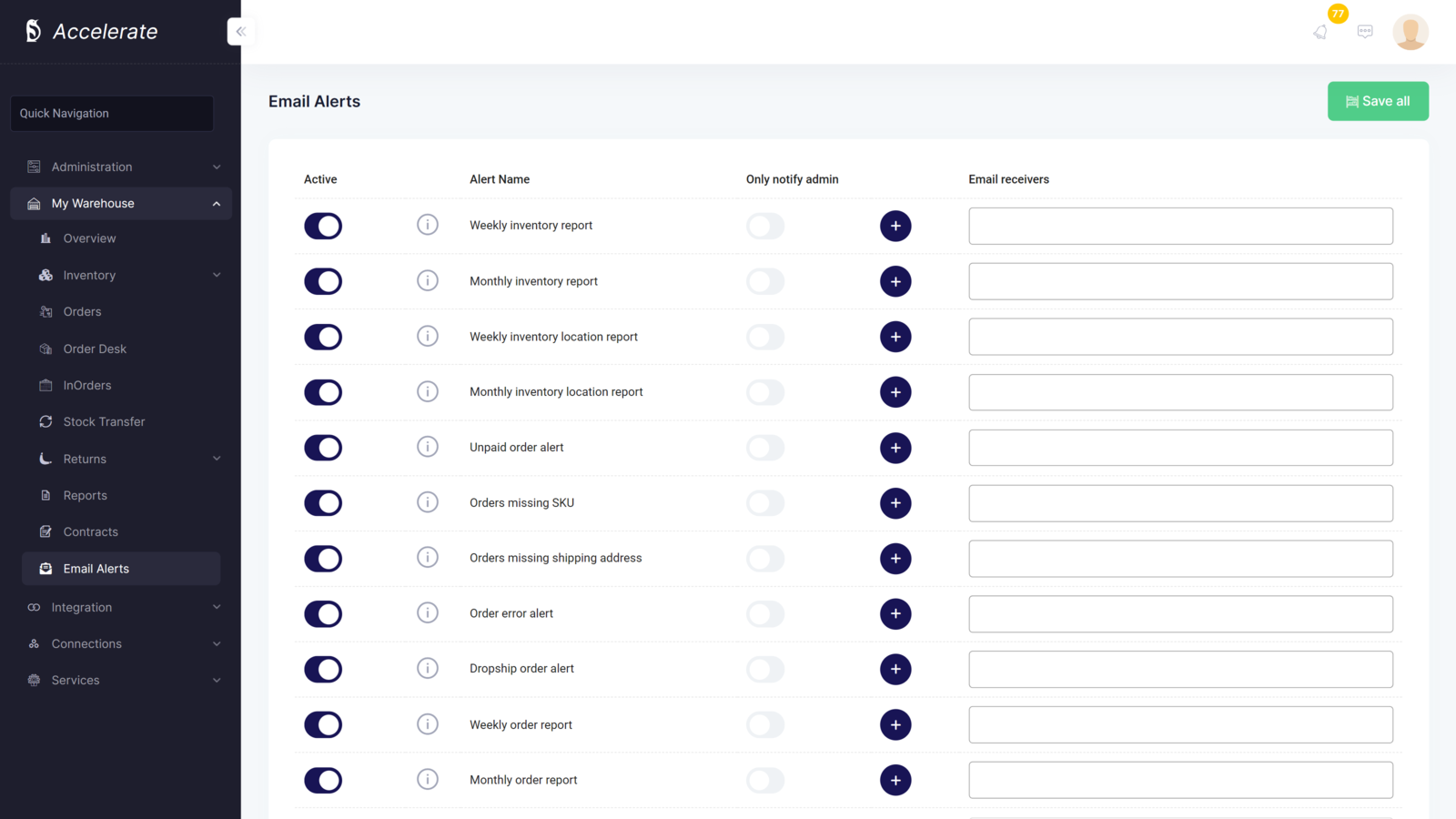Turn off the Dropship order alert
1456x819 pixels.
[x=323, y=669]
